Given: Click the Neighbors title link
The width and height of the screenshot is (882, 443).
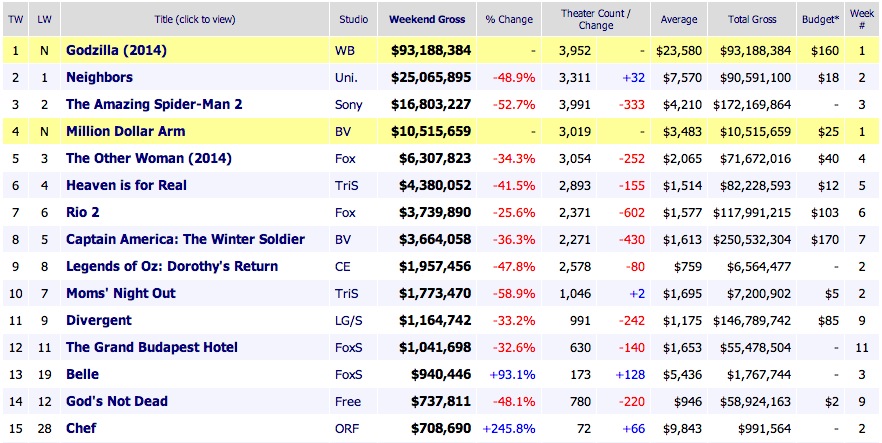Looking at the screenshot, I should click(x=99, y=77).
